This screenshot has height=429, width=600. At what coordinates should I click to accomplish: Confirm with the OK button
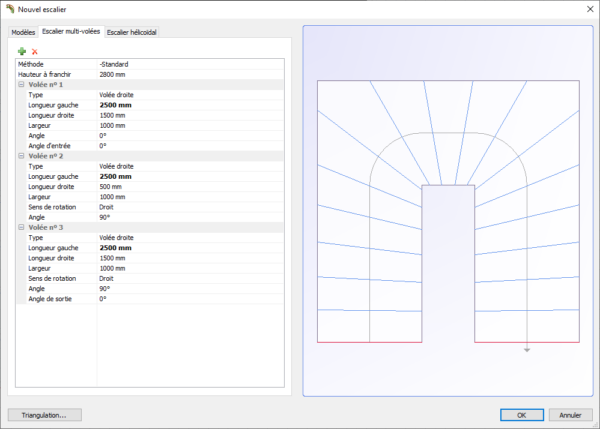click(x=522, y=415)
